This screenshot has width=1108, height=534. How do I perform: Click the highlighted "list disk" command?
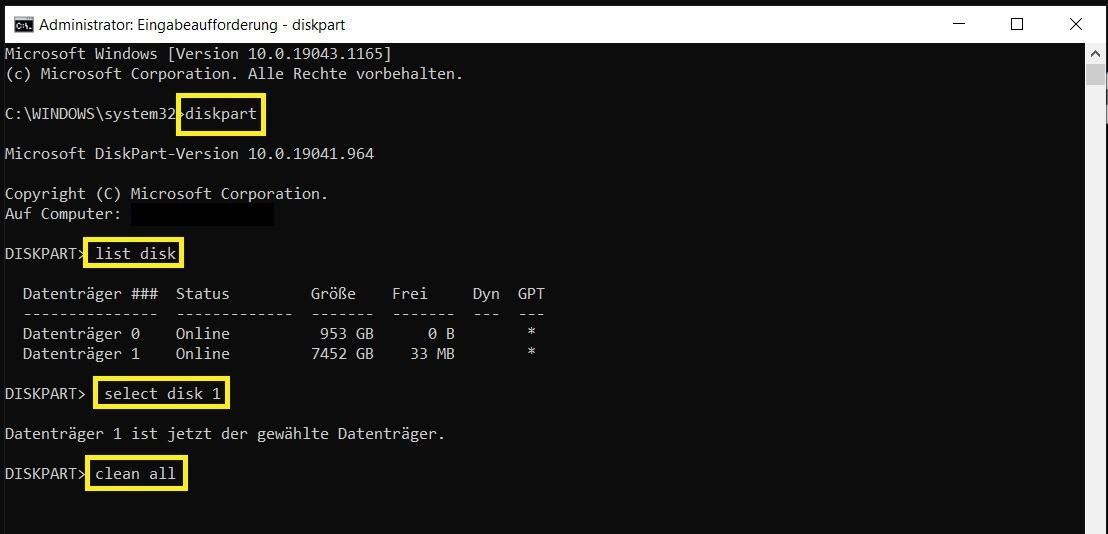click(x=135, y=254)
